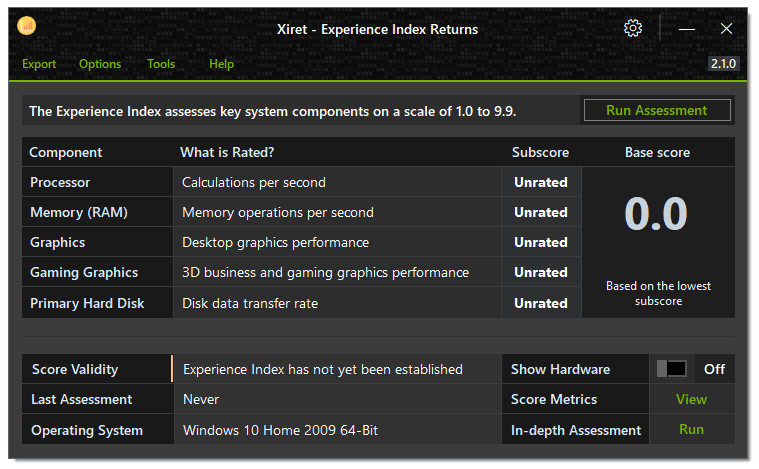Select the Gaming Graphics component row
The image size is (759, 469).
[x=302, y=272]
